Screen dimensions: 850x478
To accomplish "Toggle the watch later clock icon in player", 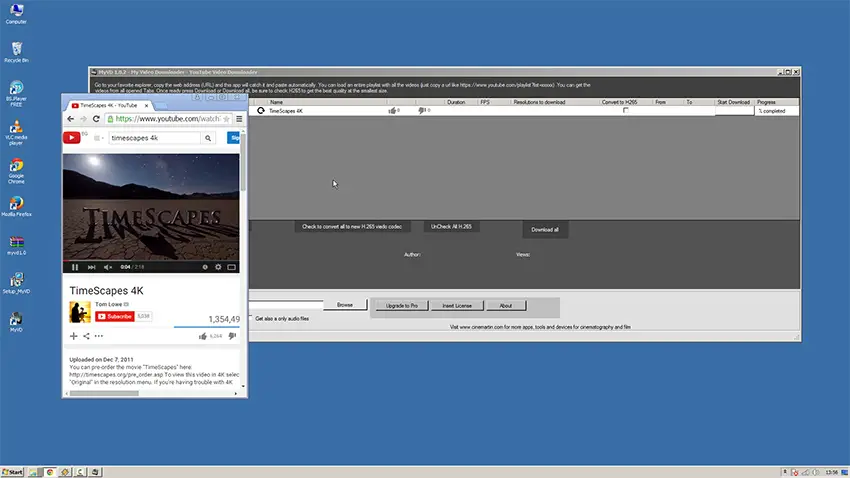I will click(205, 267).
